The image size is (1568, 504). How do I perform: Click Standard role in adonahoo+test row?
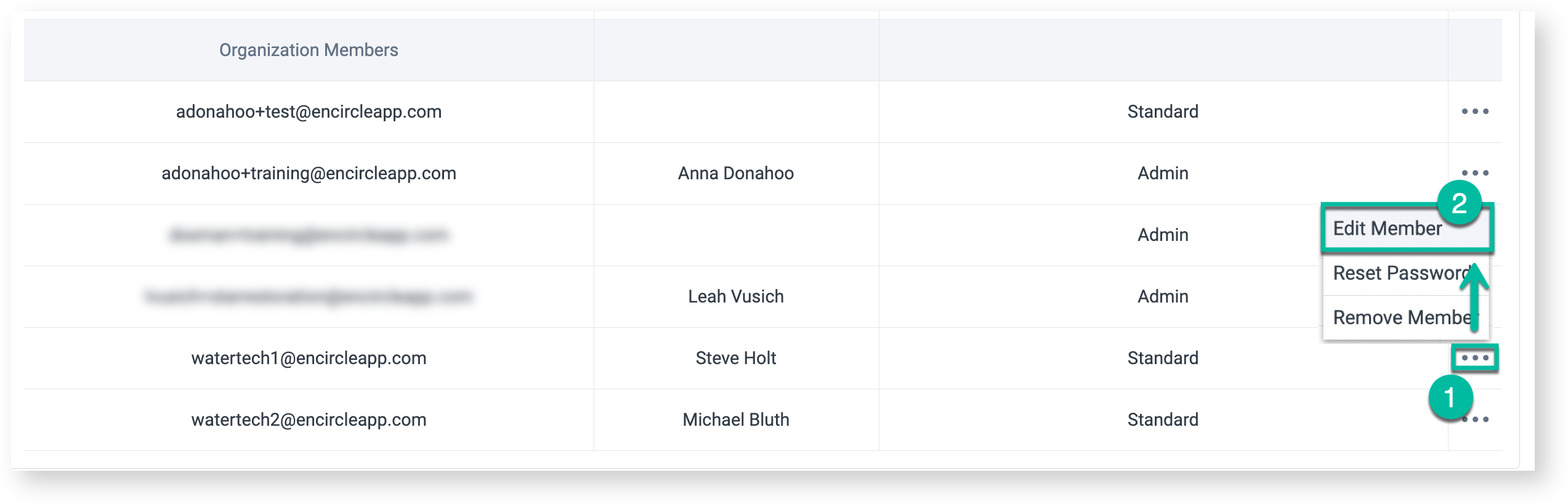(x=1163, y=112)
